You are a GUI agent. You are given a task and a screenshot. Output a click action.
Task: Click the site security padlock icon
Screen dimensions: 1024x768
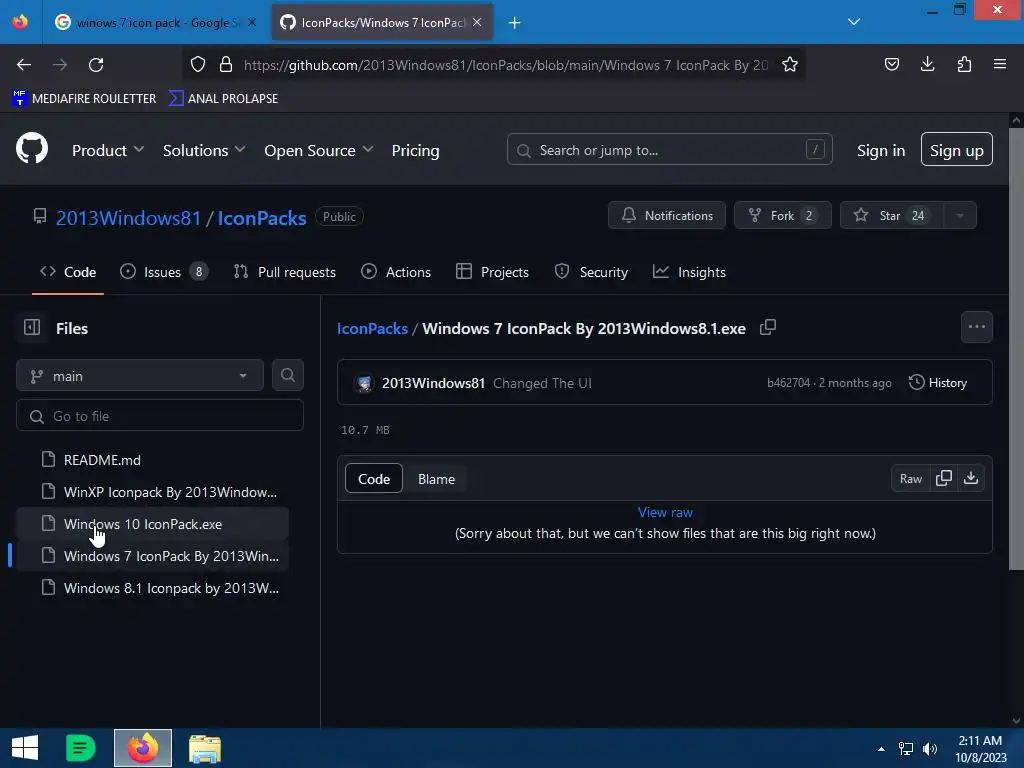click(226, 65)
